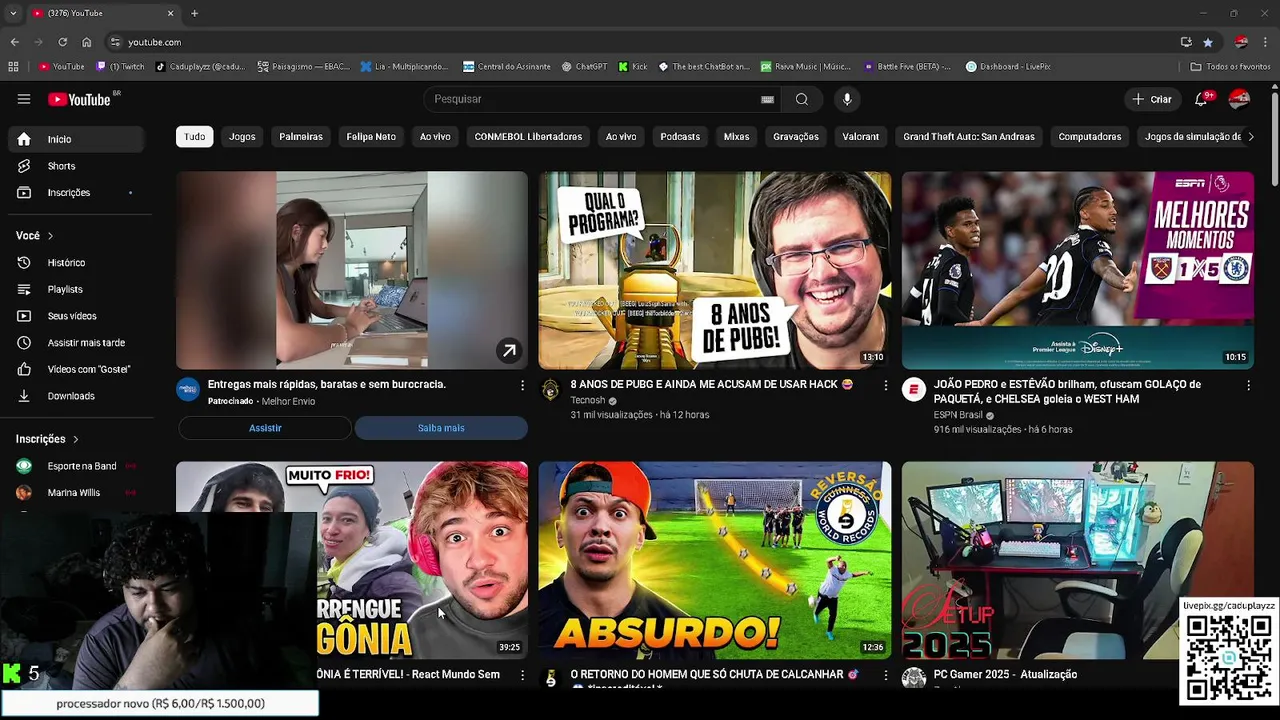
Task: Select the Mixes filter chip
Action: [x=736, y=137]
